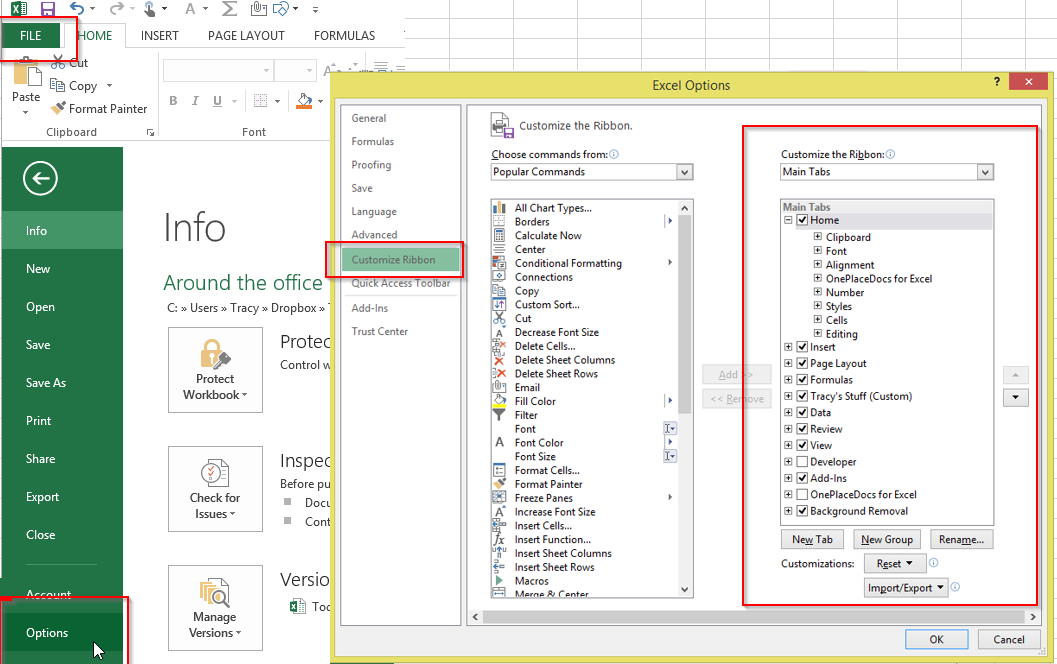The width and height of the screenshot is (1057, 664).
Task: Click OK in Excel Options
Action: (936, 639)
